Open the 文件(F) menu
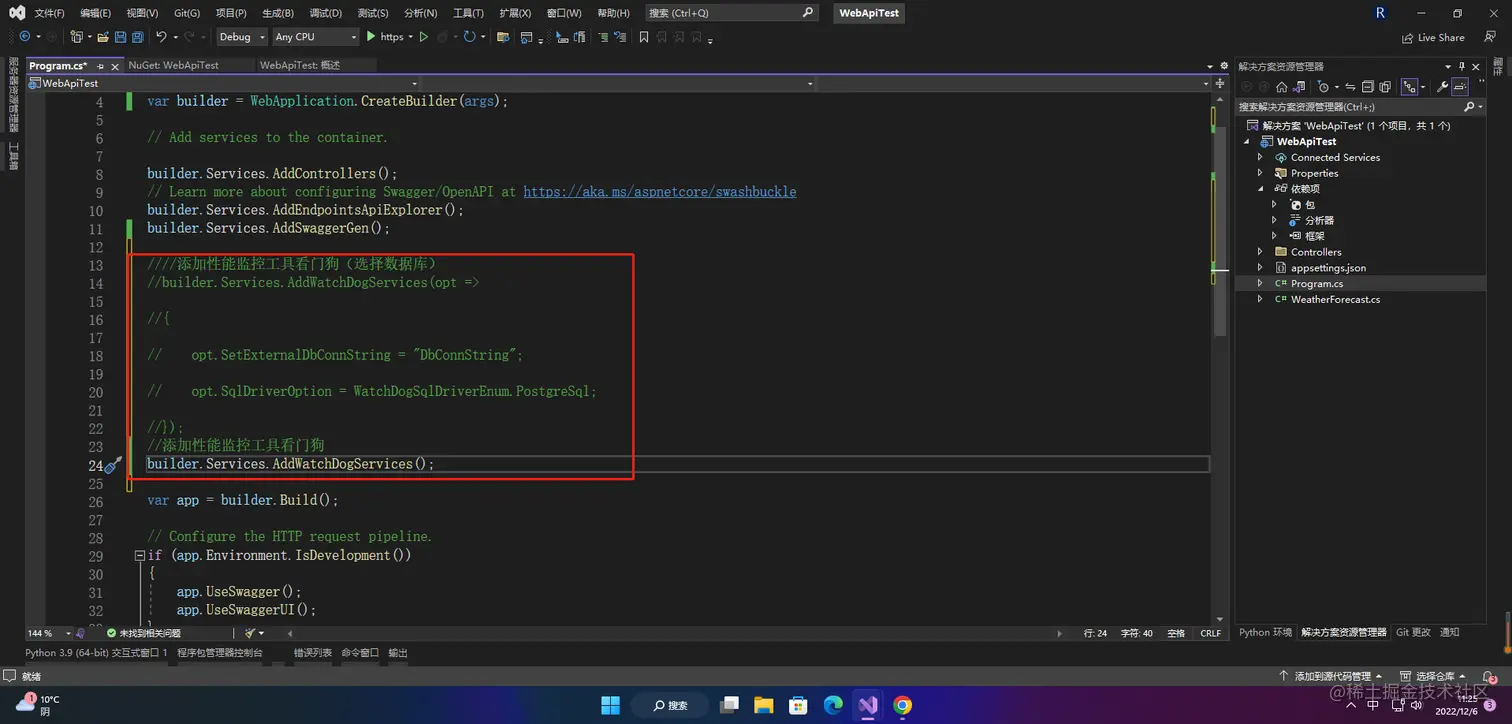1512x724 pixels. pyautogui.click(x=49, y=13)
